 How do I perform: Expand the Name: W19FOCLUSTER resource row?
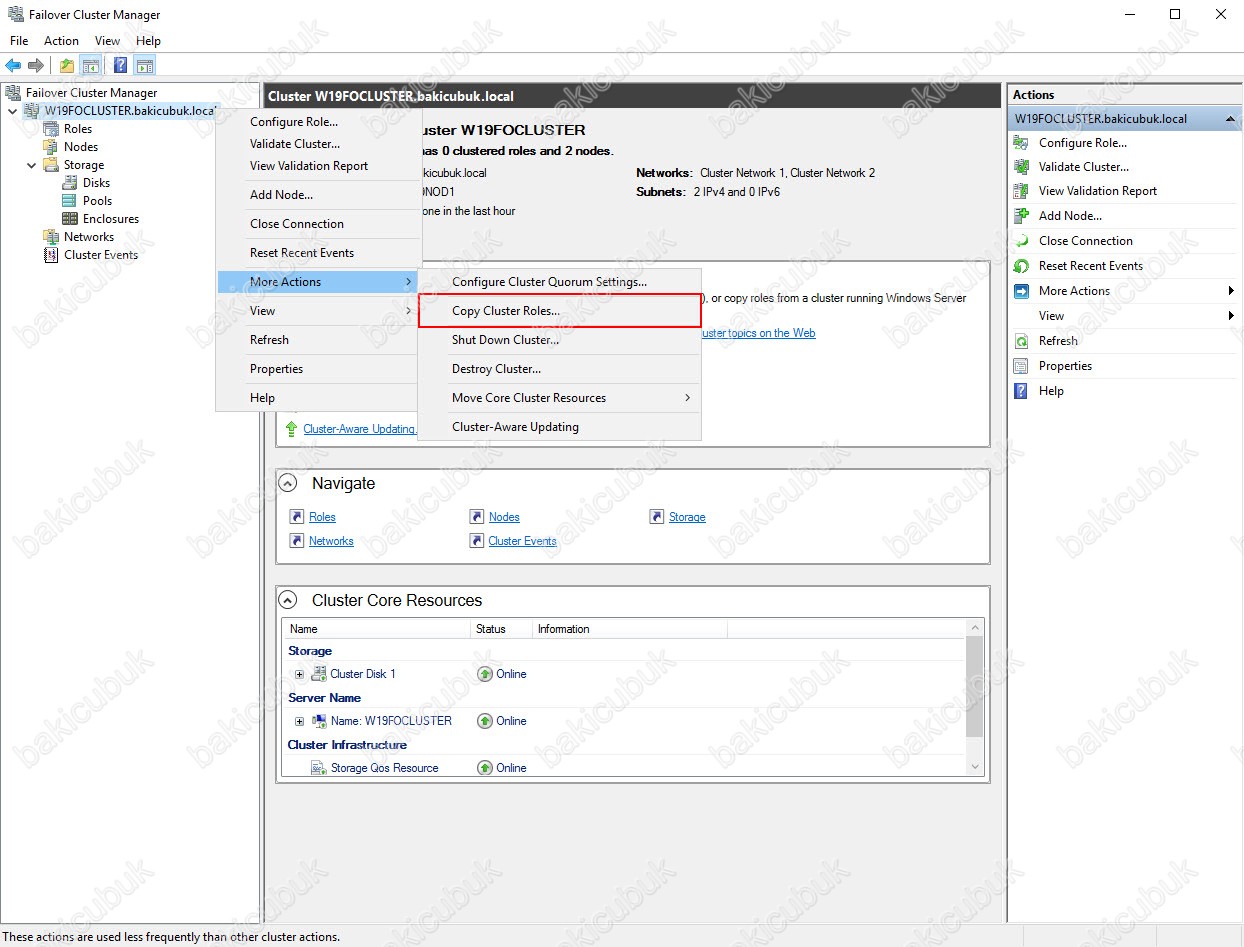pos(299,721)
